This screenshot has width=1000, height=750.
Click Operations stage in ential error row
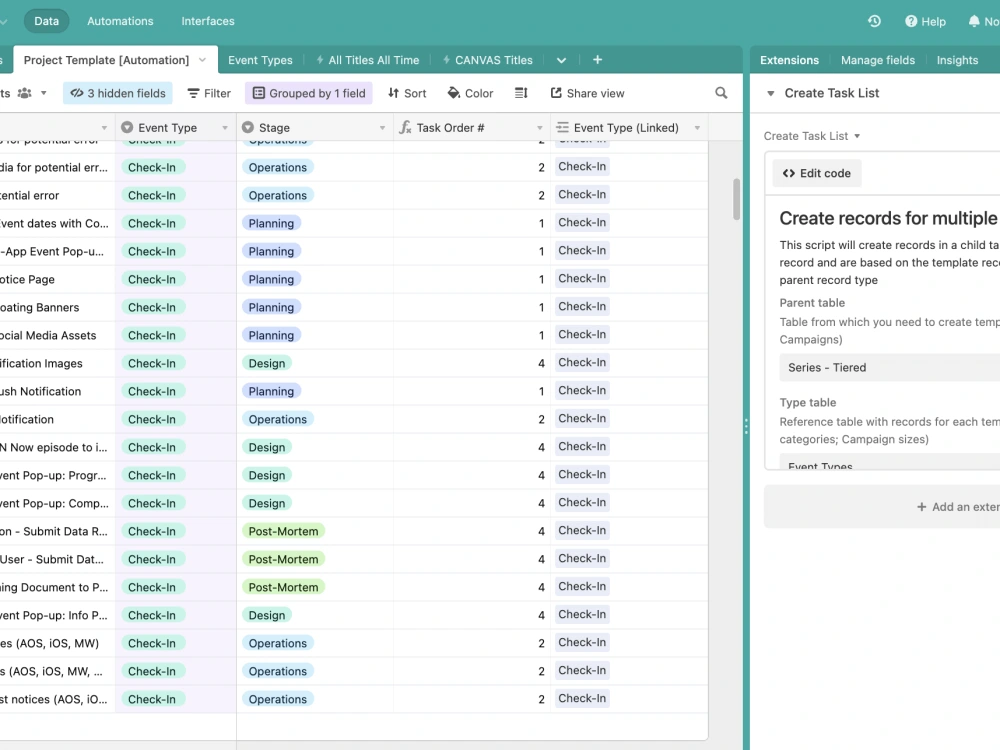(x=277, y=195)
